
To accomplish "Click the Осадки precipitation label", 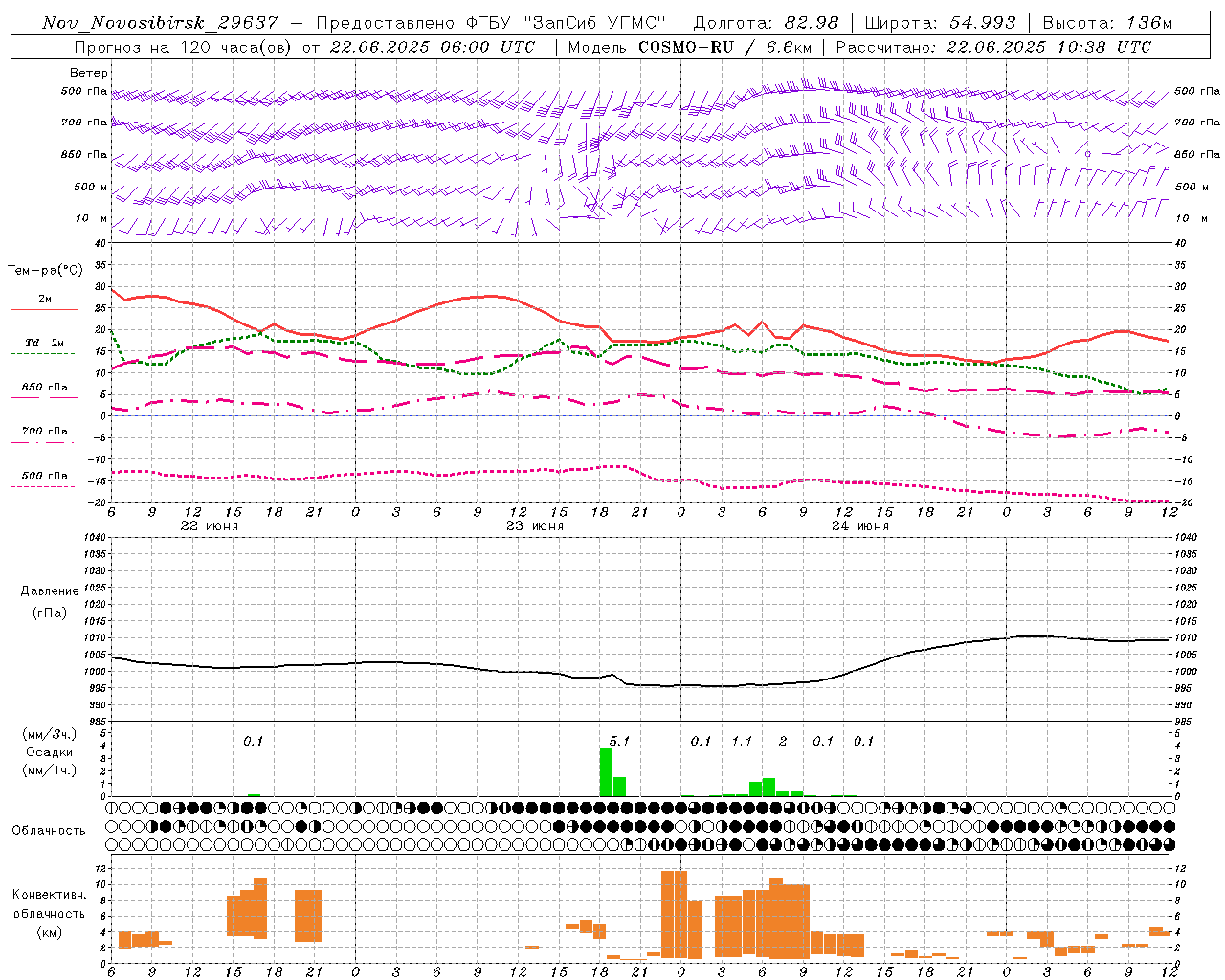I will coord(49,752).
